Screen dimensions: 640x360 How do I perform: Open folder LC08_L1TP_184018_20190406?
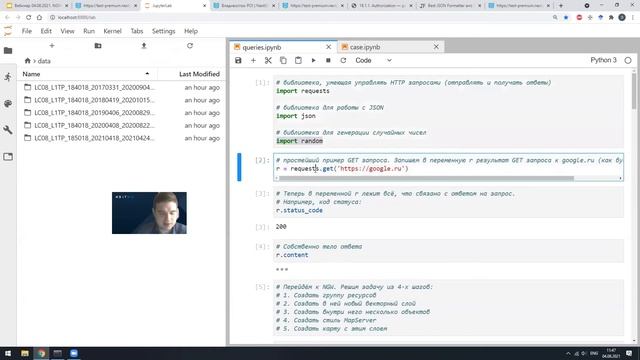[122, 113]
